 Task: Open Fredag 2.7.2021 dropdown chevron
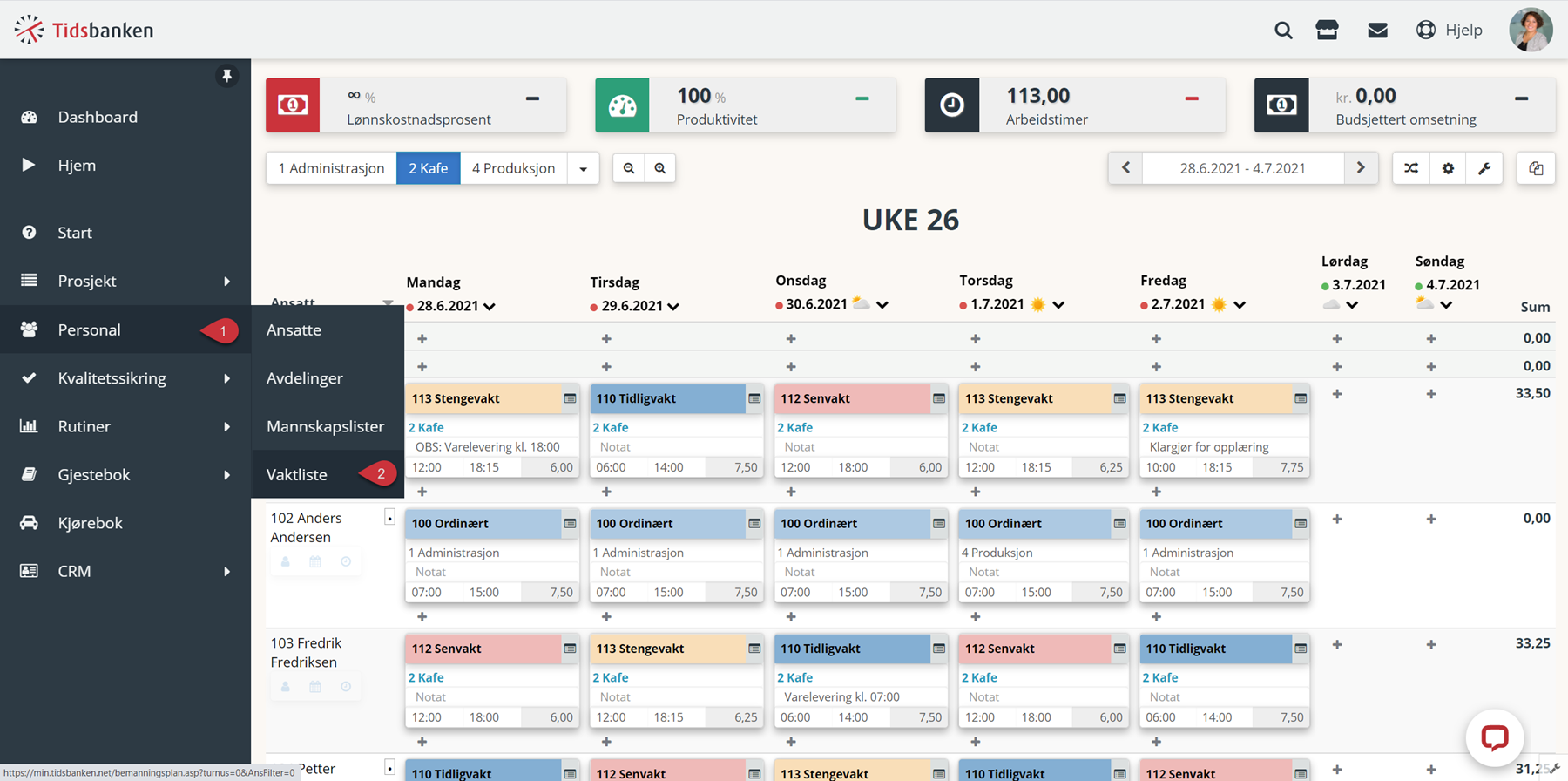(1240, 305)
